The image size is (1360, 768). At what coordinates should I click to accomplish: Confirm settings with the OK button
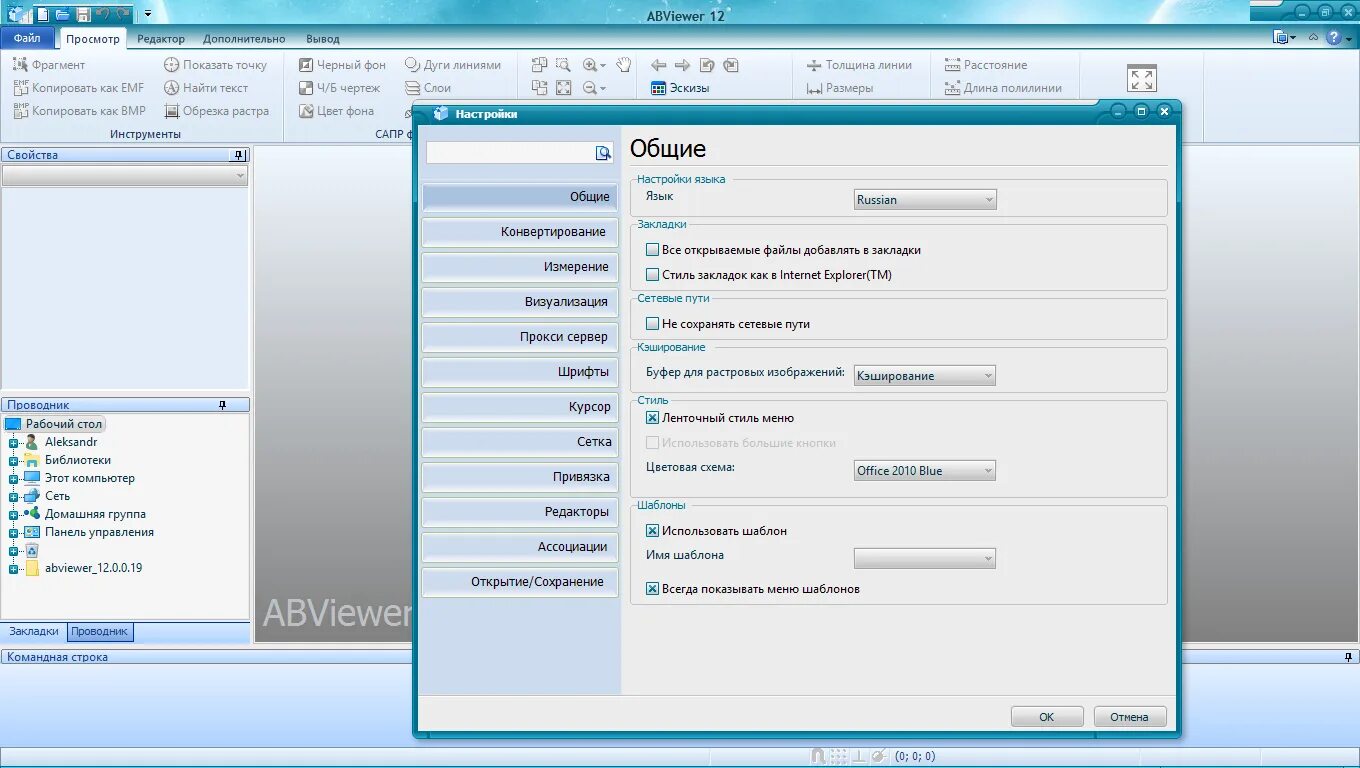[x=1046, y=716]
